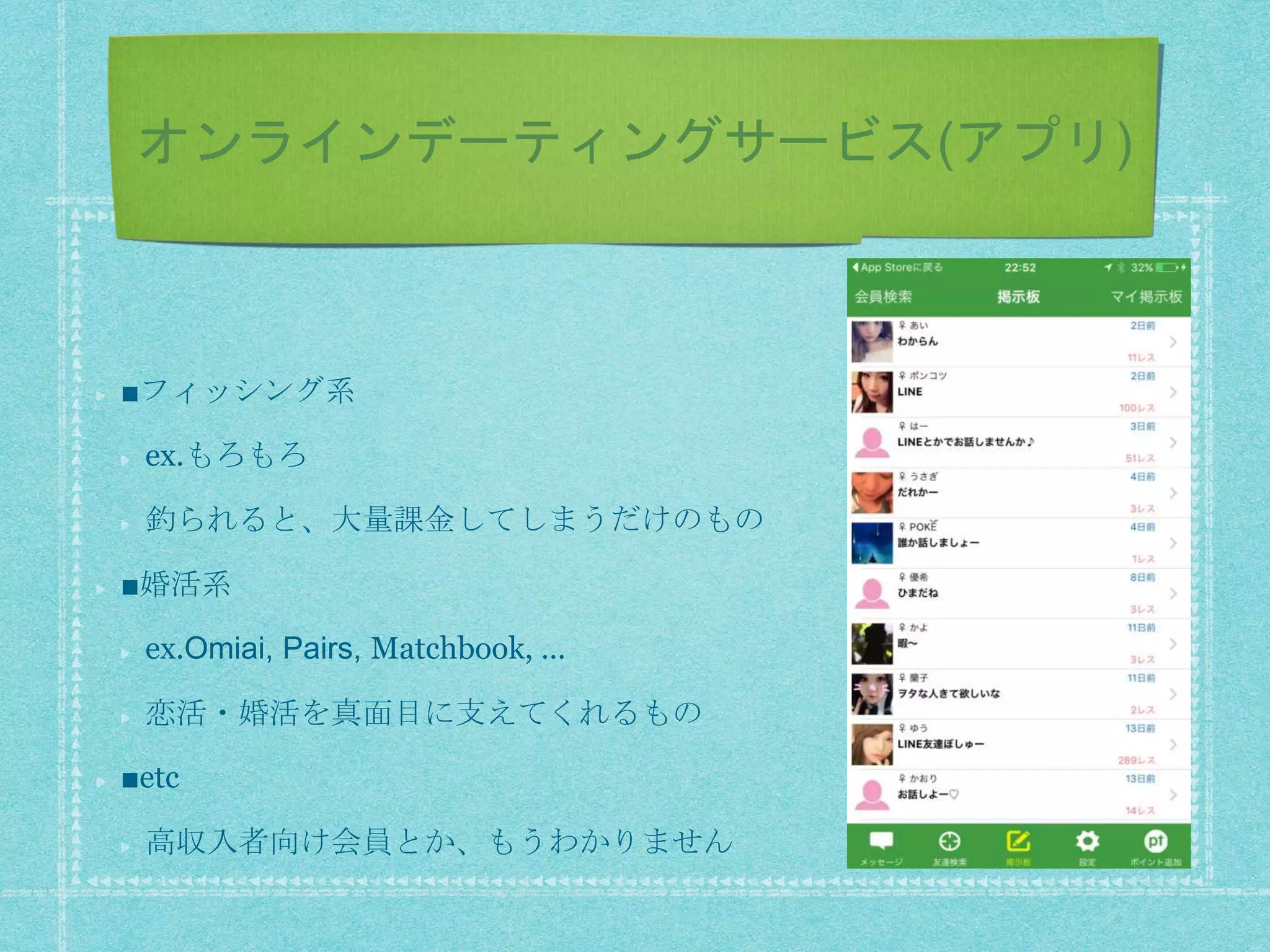The image size is (1270, 952).
Task: Expand the わからん post chevron
Action: (1173, 342)
